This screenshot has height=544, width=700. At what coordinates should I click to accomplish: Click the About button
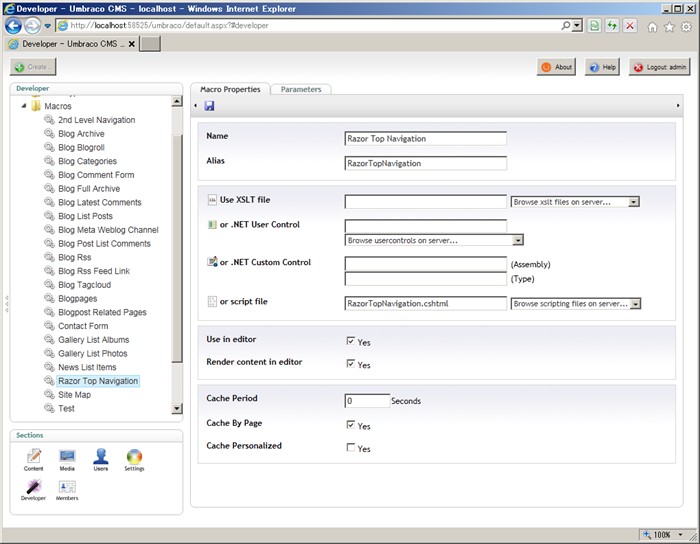(556, 67)
